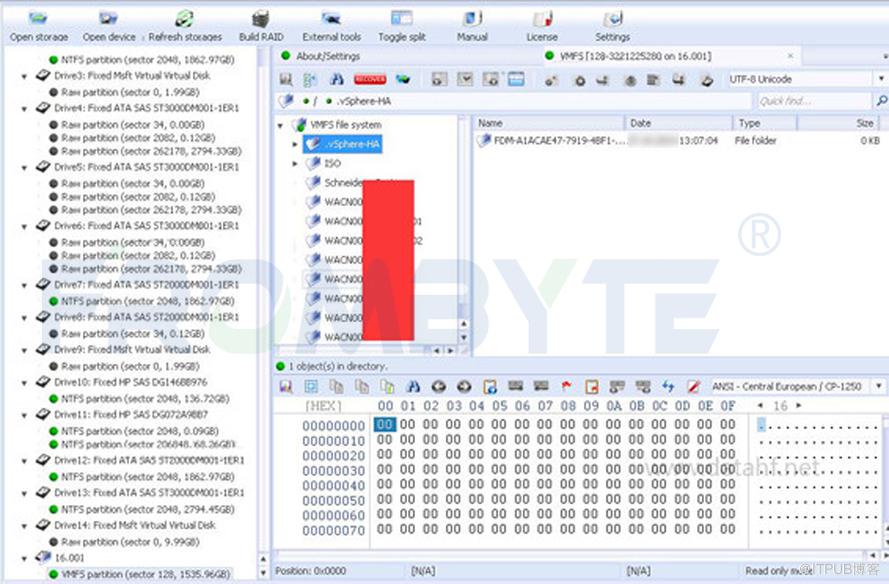889x584 pixels.
Task: Select hex byte at offset 00000000
Action: coord(385,424)
